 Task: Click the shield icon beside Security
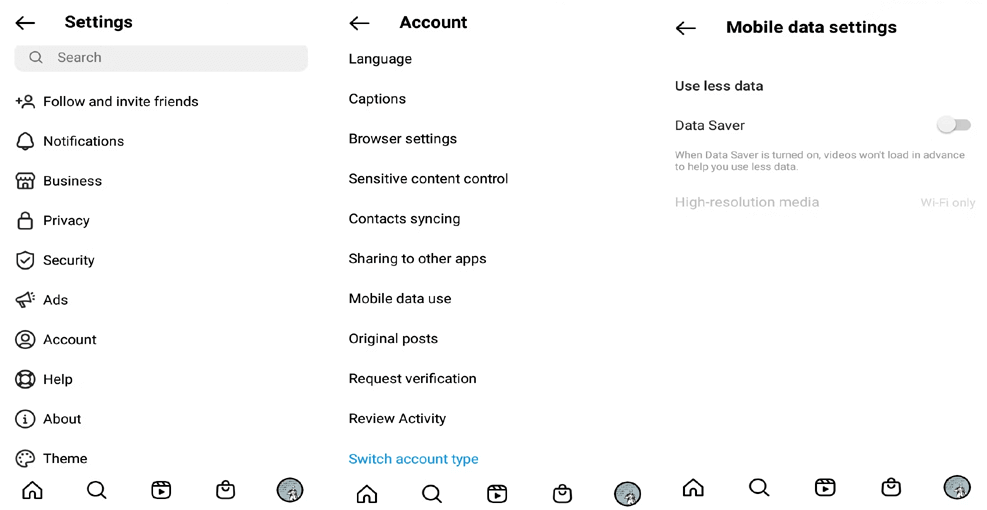pyautogui.click(x=25, y=260)
